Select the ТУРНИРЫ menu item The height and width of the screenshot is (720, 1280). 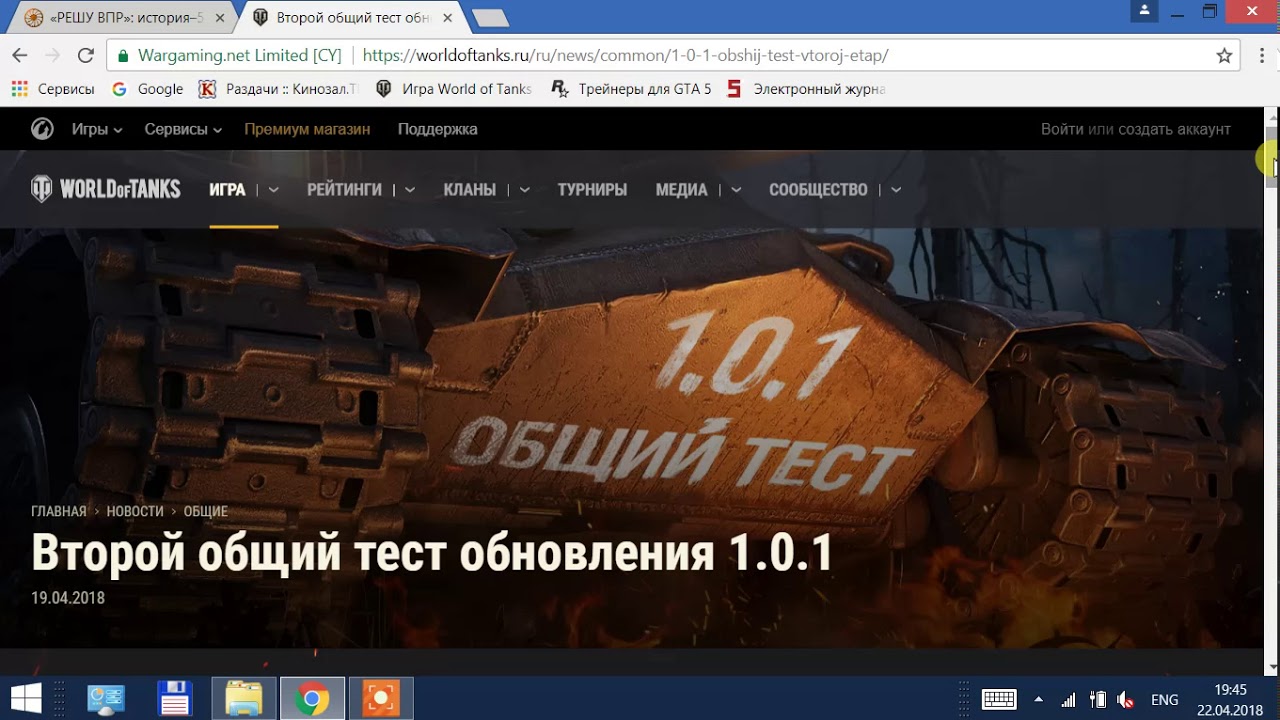[592, 190]
